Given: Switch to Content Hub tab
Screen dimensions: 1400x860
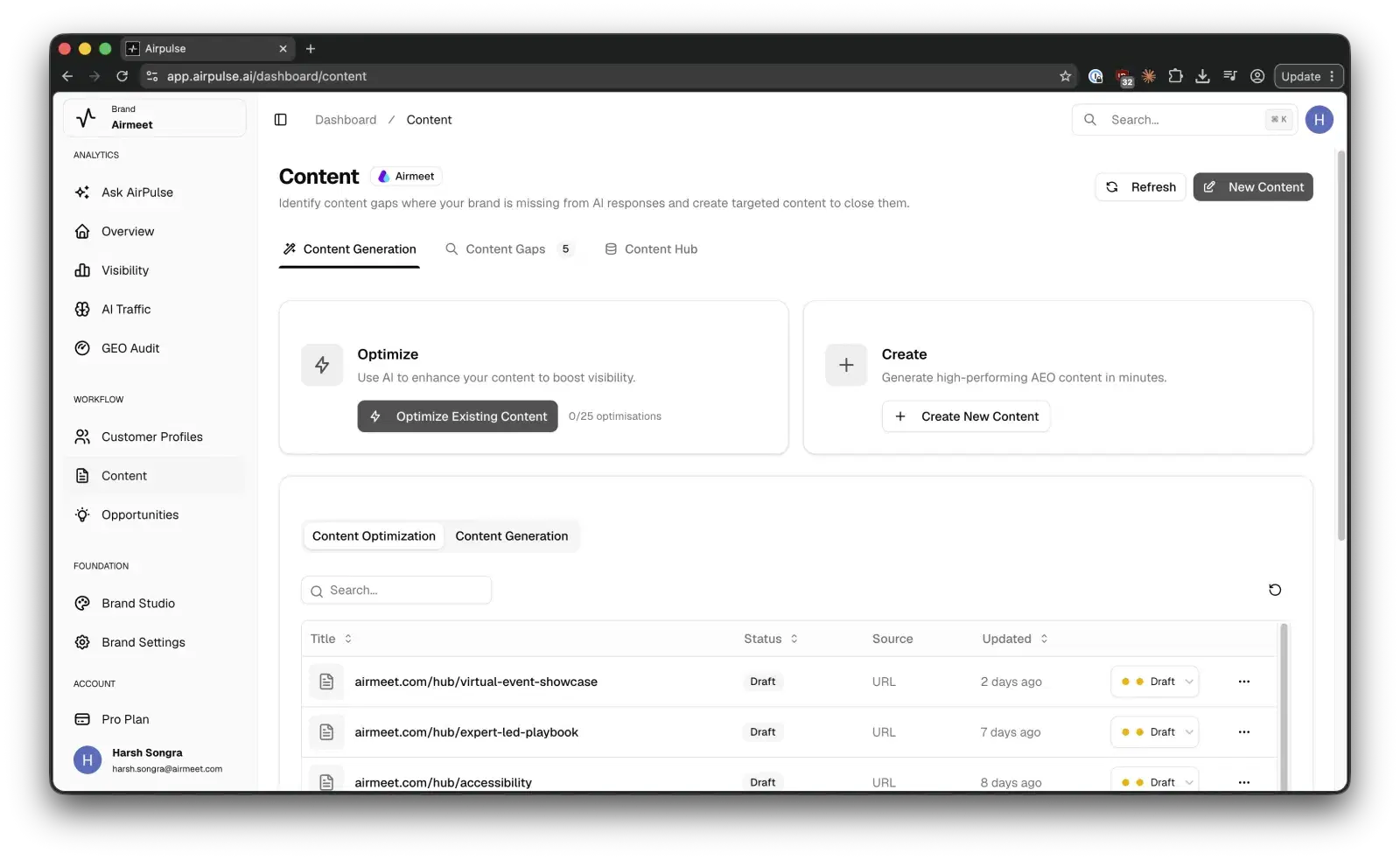Looking at the screenshot, I should pos(652,249).
